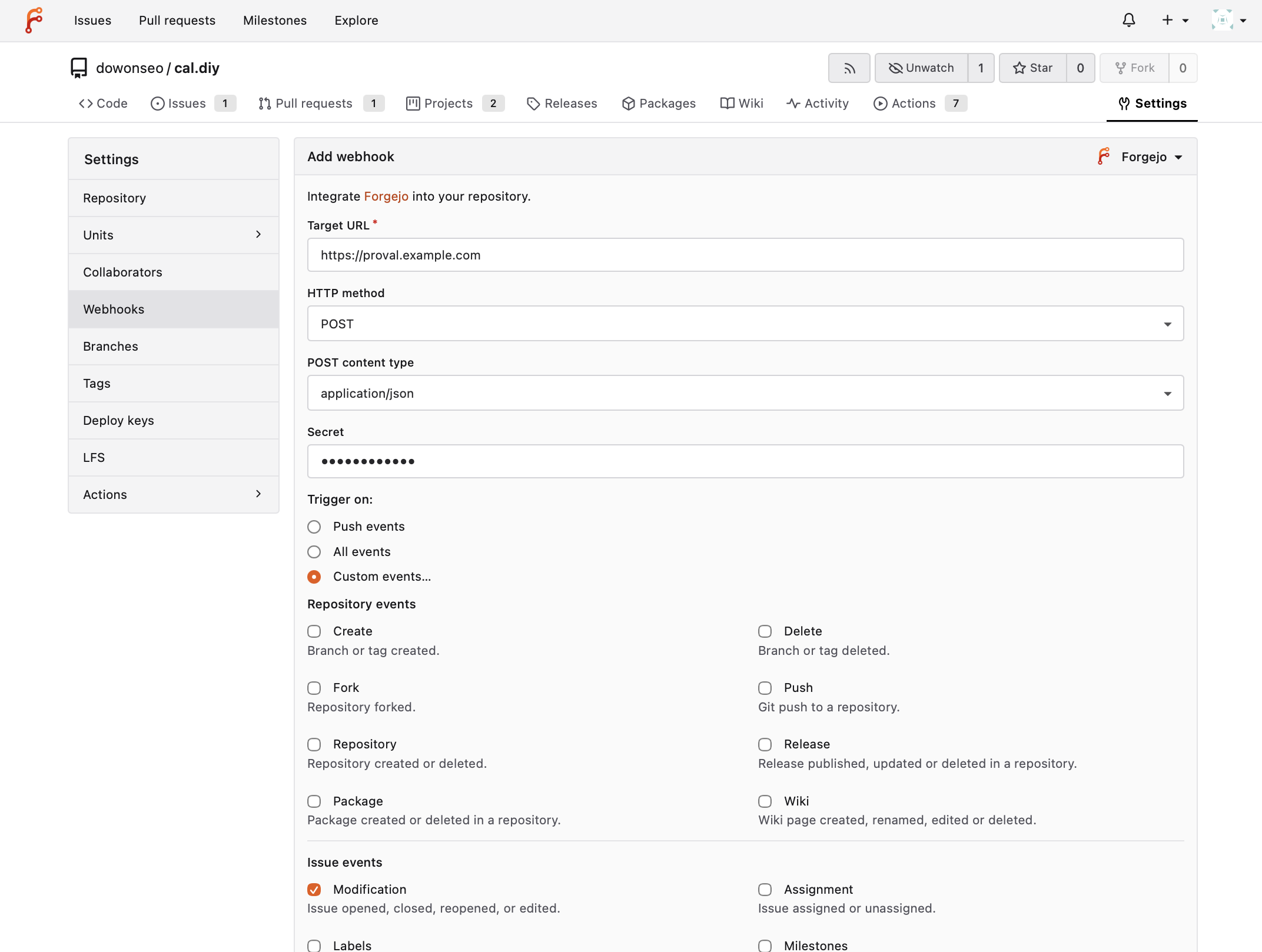Switch to the Packages tab
This screenshot has width=1262, height=952.
pos(659,104)
